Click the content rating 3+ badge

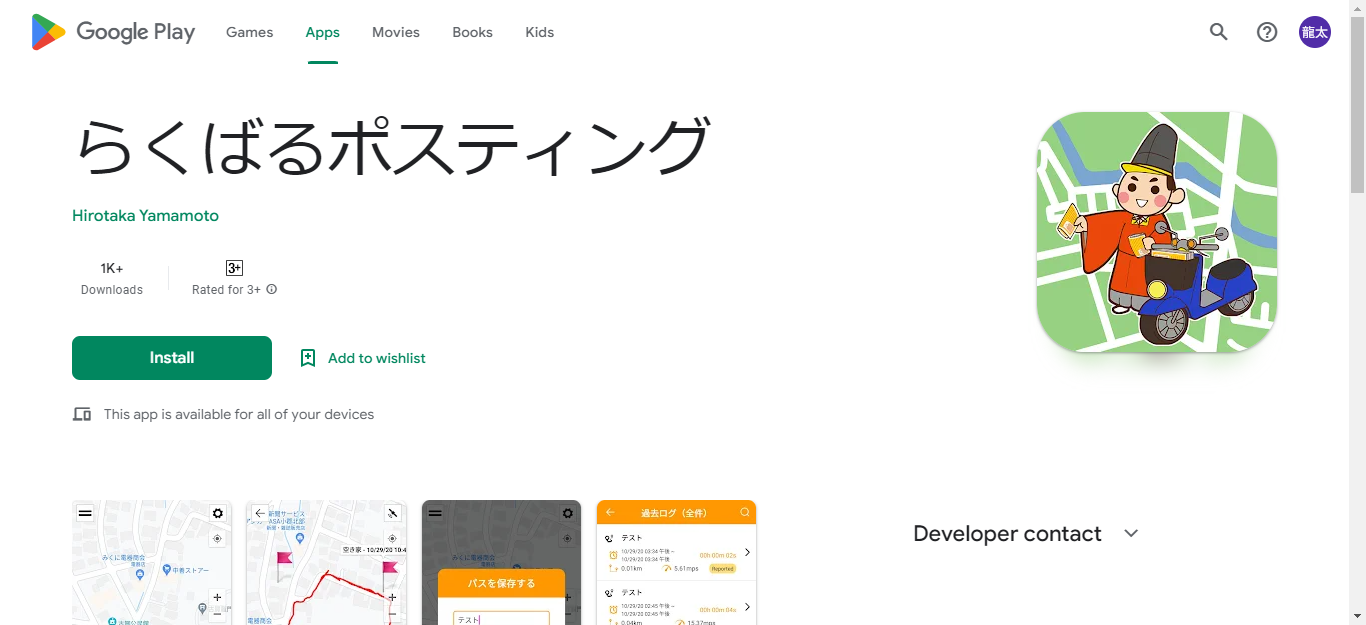234,268
